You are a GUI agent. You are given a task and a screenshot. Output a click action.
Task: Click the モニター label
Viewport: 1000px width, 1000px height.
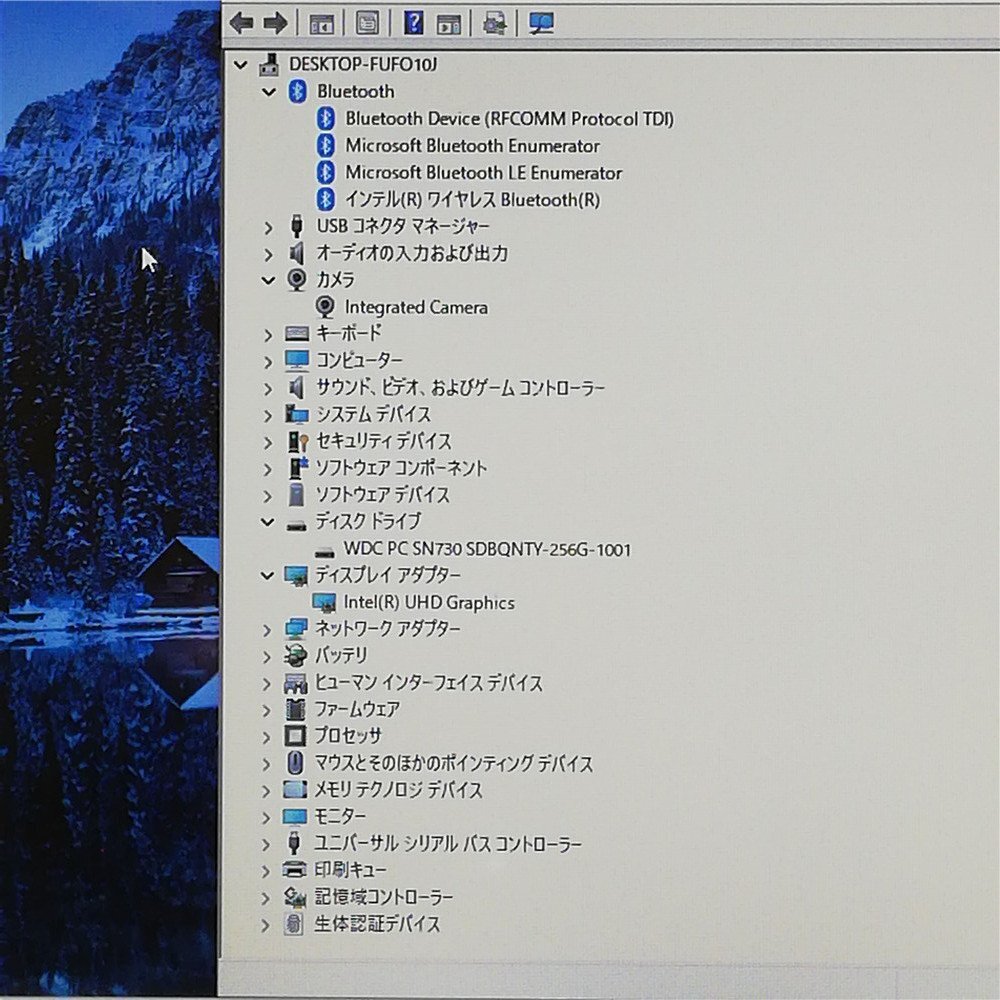(340, 816)
